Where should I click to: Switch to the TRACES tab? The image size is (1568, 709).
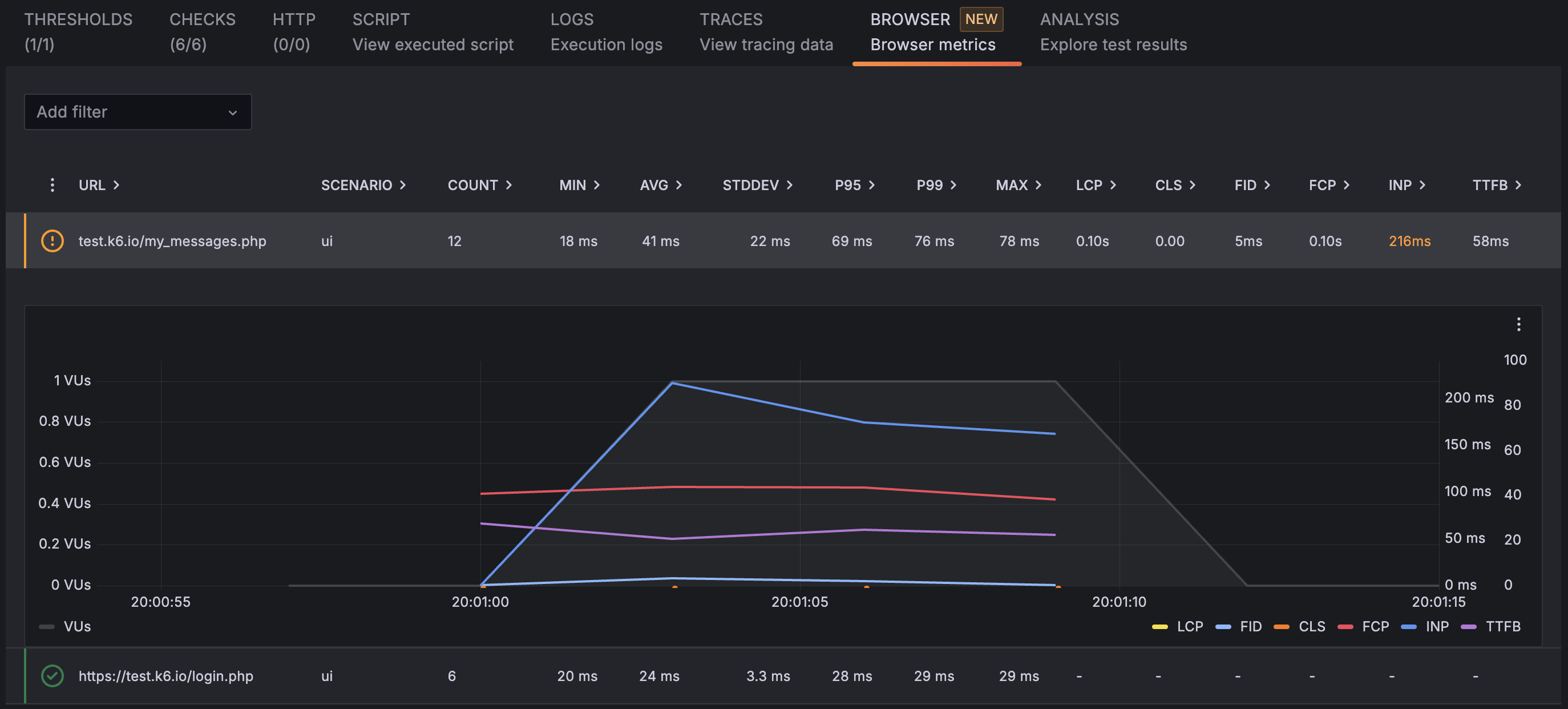pyautogui.click(x=766, y=31)
